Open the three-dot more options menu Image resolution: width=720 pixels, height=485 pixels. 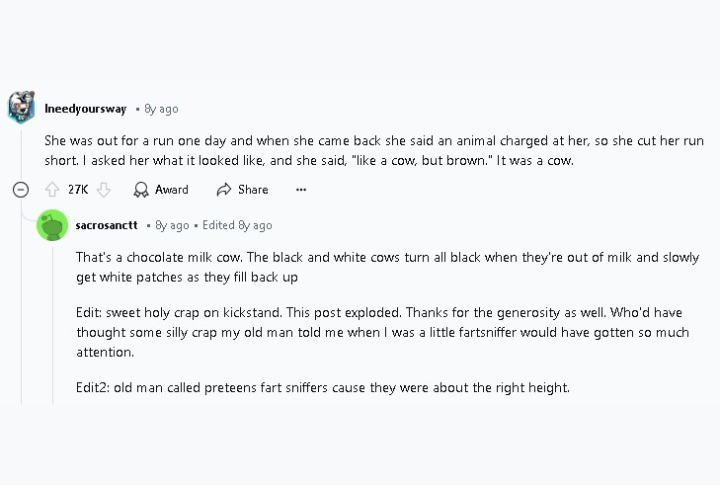301,190
